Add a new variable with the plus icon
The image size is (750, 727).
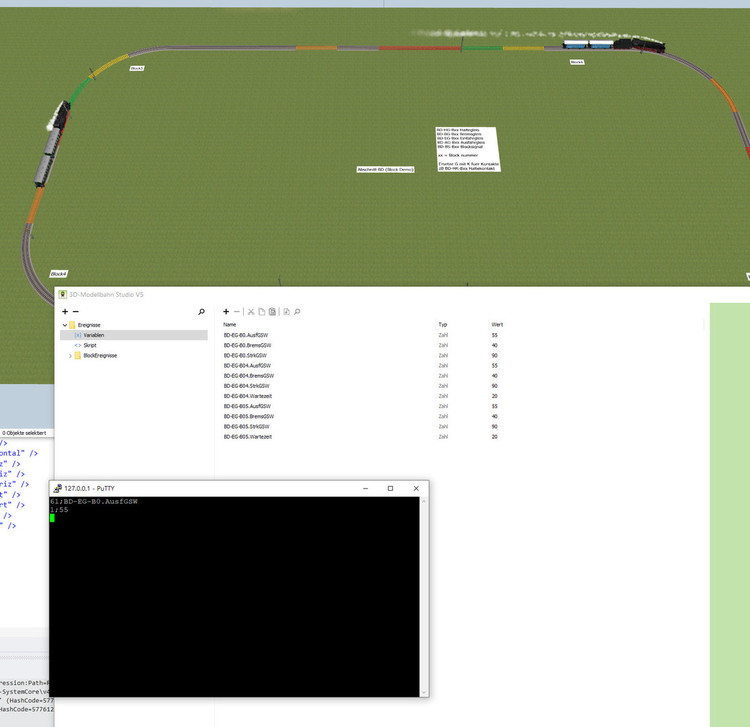tap(226, 311)
